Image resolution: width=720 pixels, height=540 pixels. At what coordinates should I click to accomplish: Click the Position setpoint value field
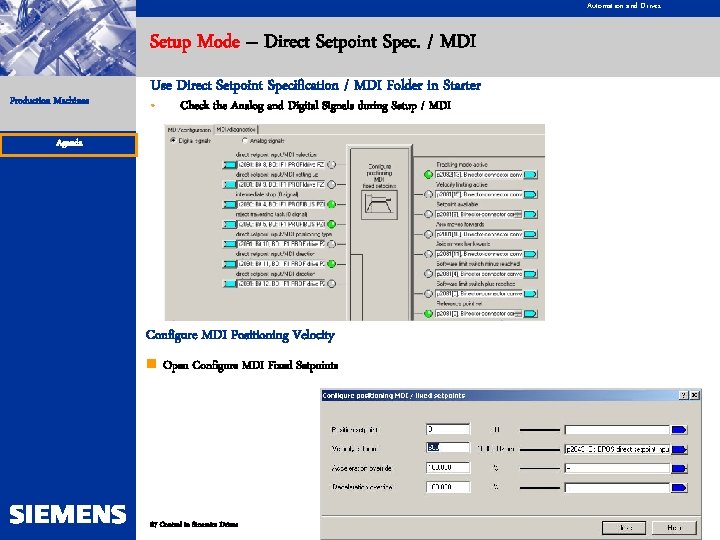tap(448, 429)
